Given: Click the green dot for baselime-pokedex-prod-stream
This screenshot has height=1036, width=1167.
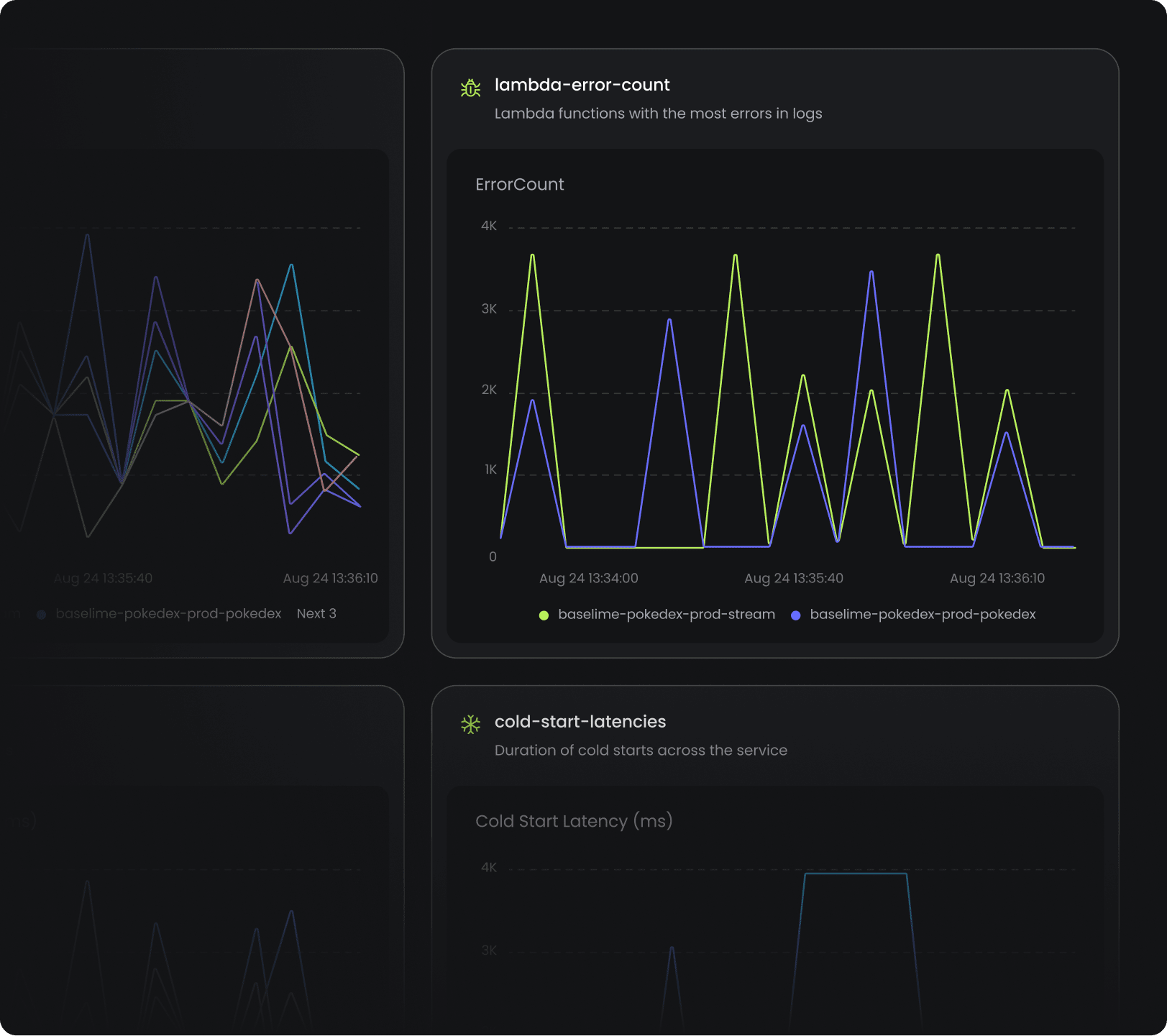Looking at the screenshot, I should tap(544, 615).
